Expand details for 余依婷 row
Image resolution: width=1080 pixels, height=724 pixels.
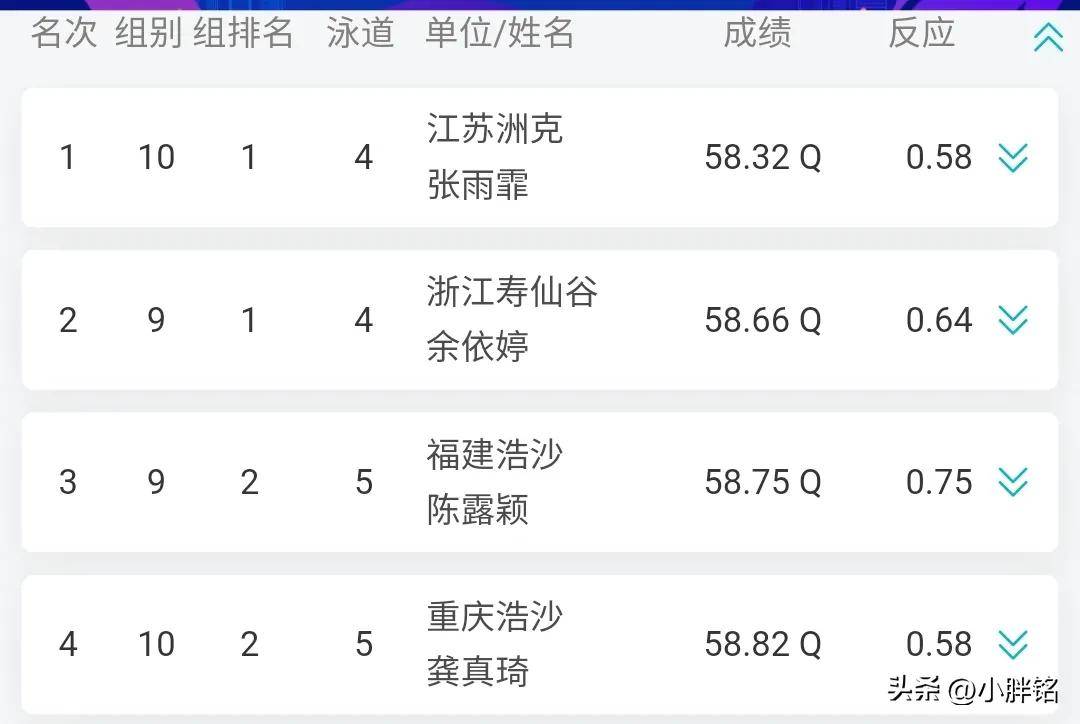1012,320
